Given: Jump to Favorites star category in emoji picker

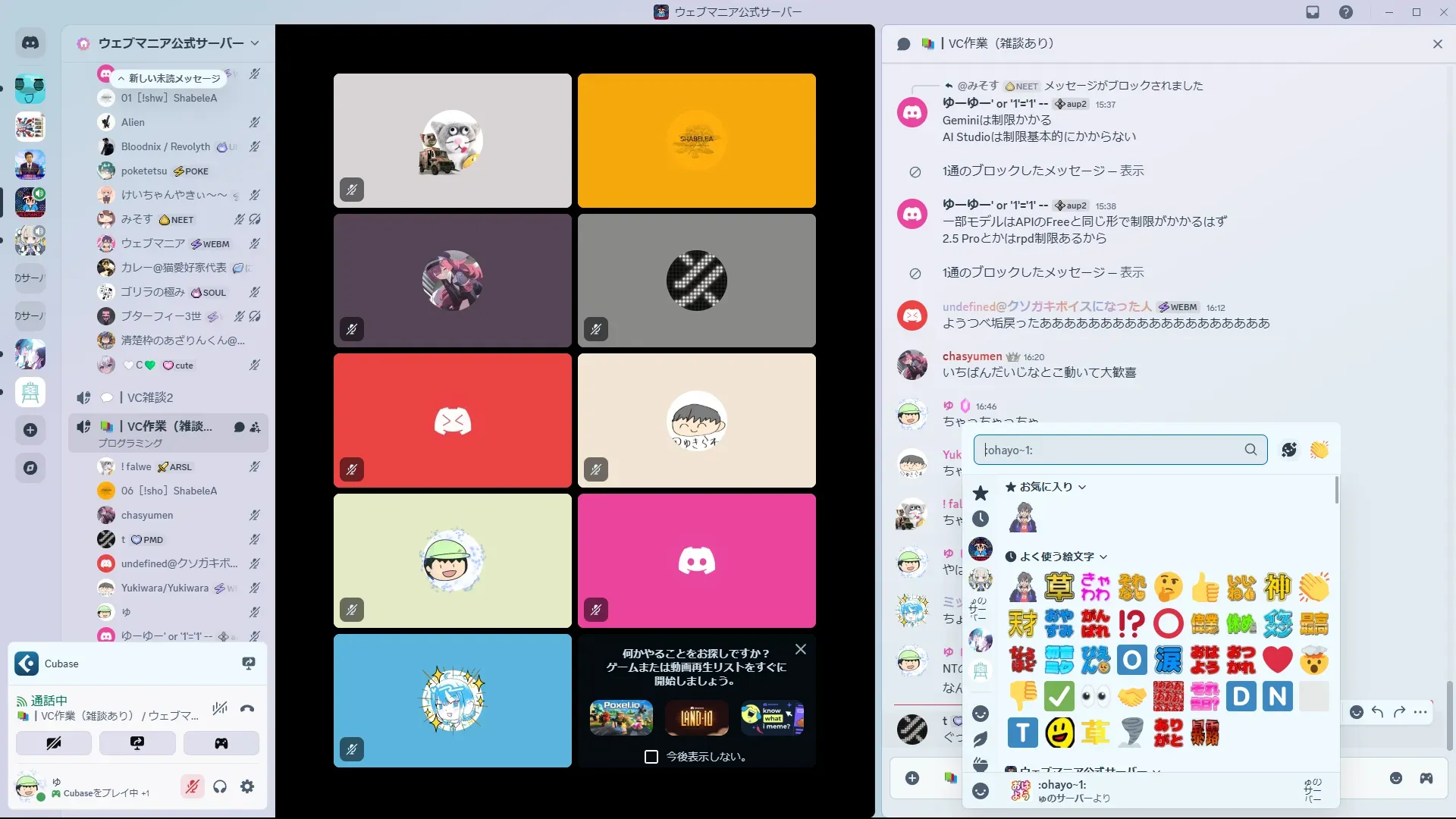Looking at the screenshot, I should click(981, 493).
